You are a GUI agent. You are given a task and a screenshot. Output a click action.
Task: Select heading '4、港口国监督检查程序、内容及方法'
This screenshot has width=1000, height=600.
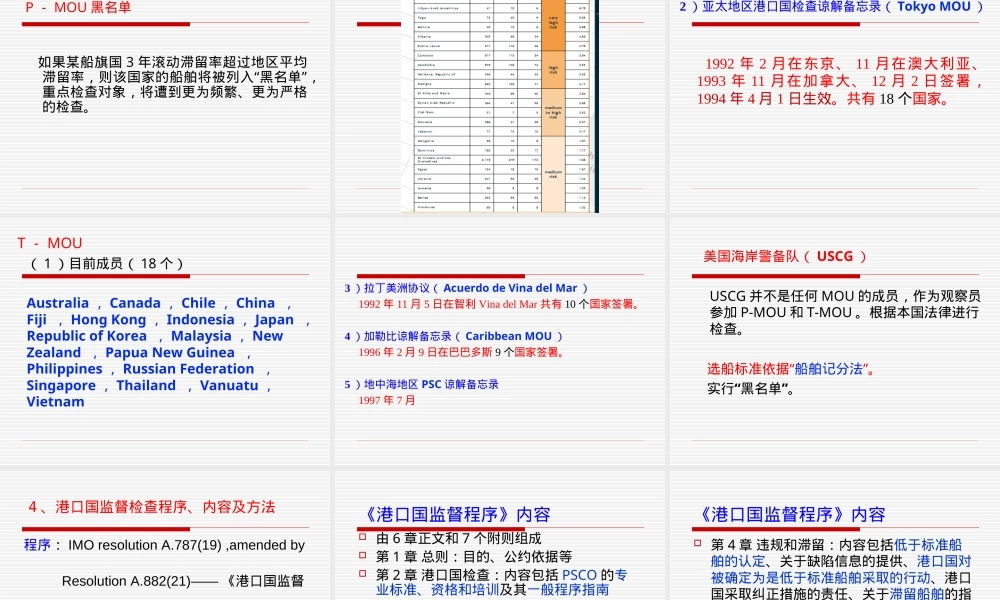click(x=152, y=507)
